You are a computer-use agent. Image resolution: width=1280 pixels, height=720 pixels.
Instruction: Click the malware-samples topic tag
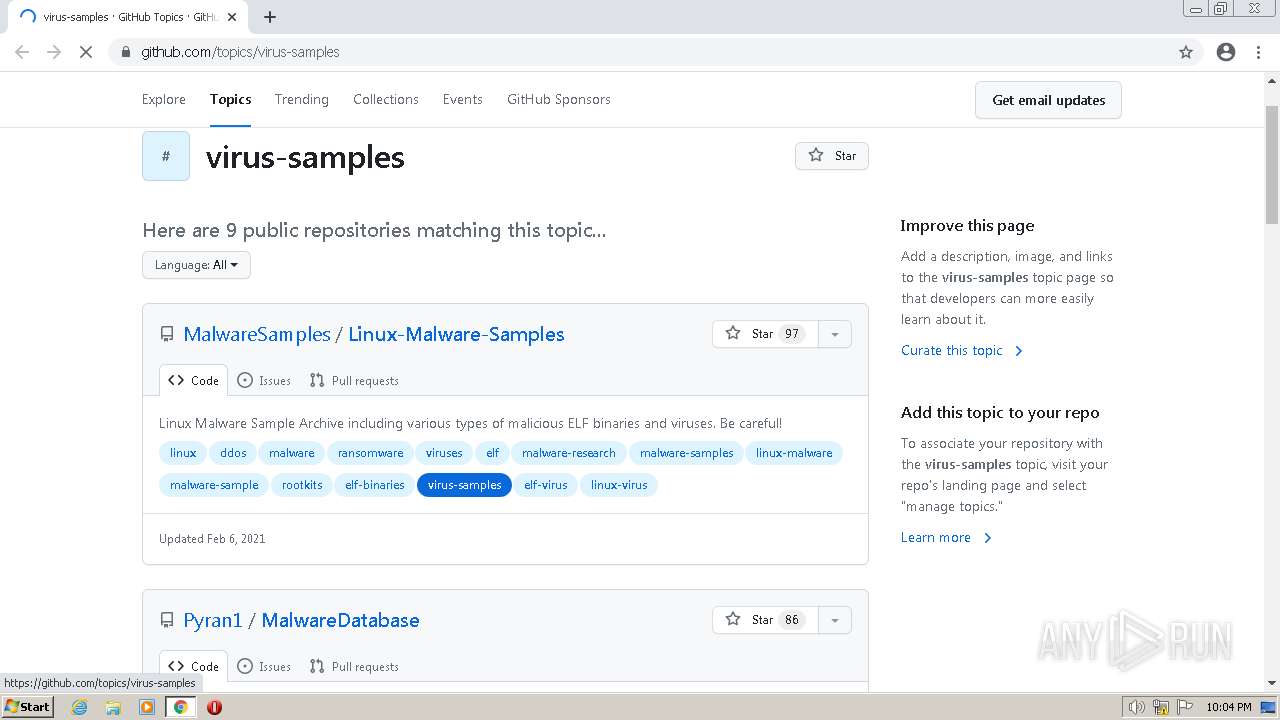click(687, 453)
